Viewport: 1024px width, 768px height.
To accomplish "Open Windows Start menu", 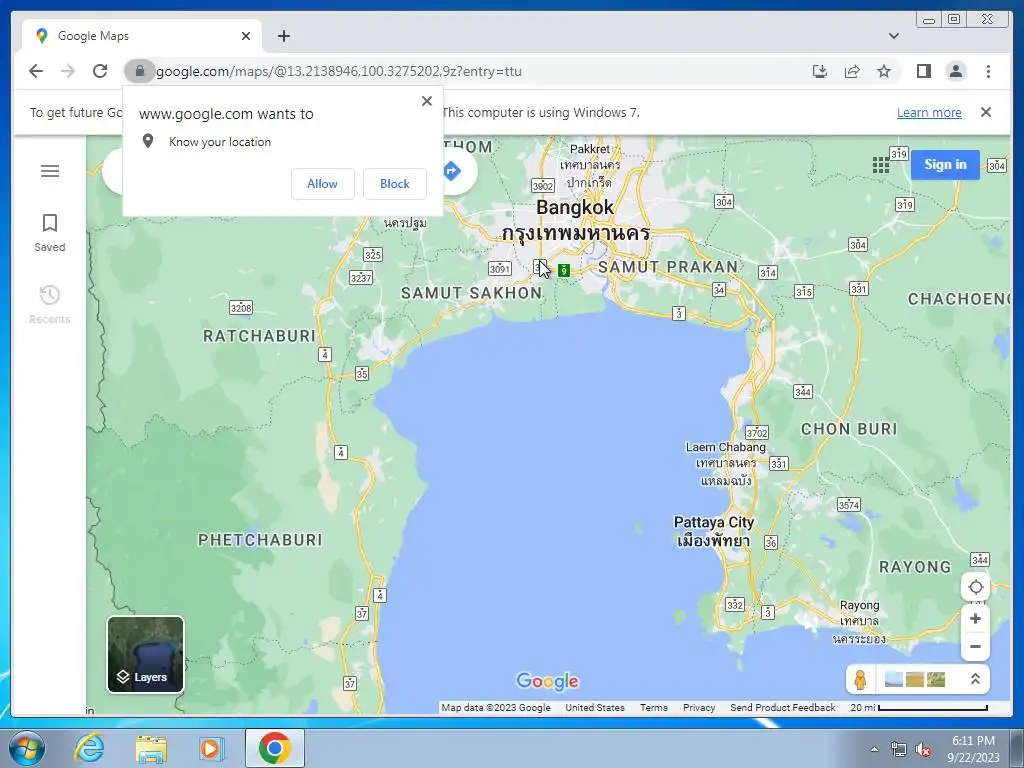I will tap(26, 748).
